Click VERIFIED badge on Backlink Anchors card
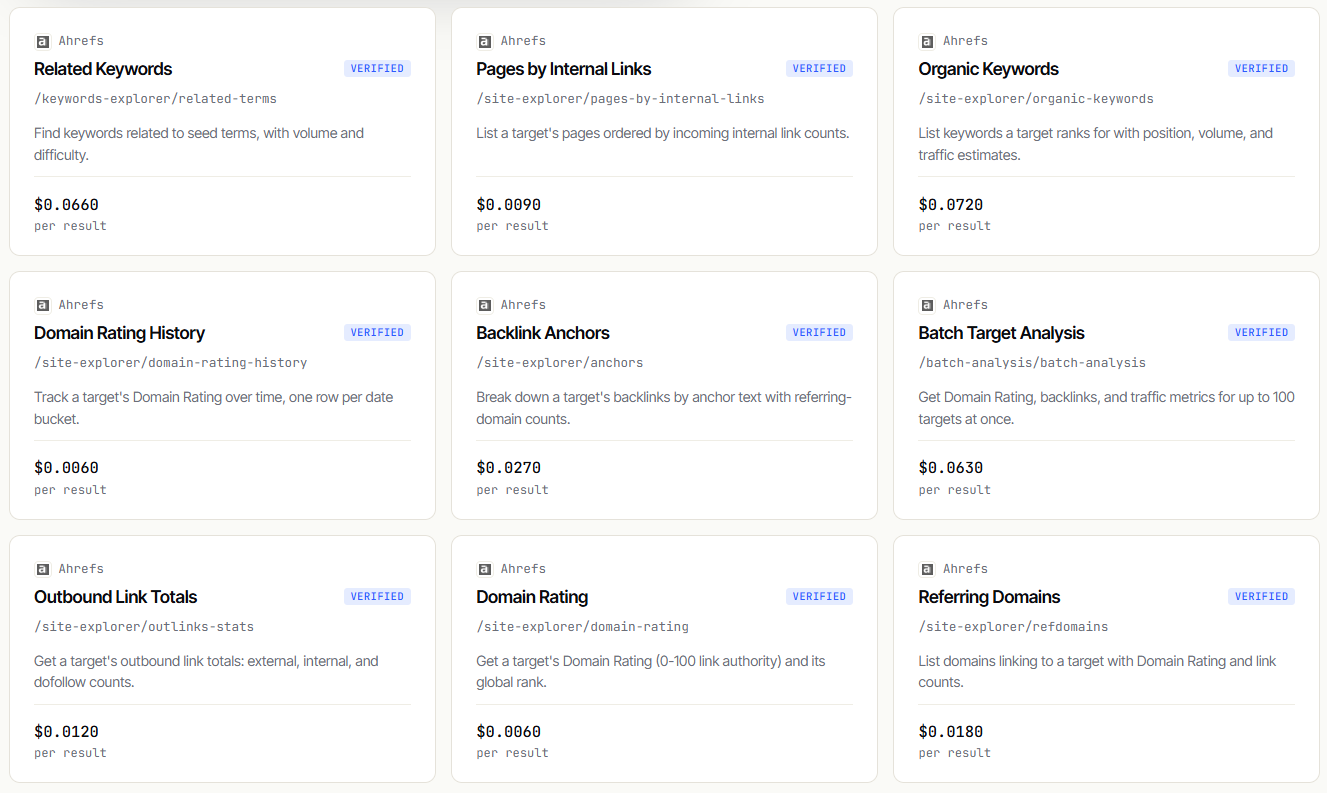 tap(819, 333)
